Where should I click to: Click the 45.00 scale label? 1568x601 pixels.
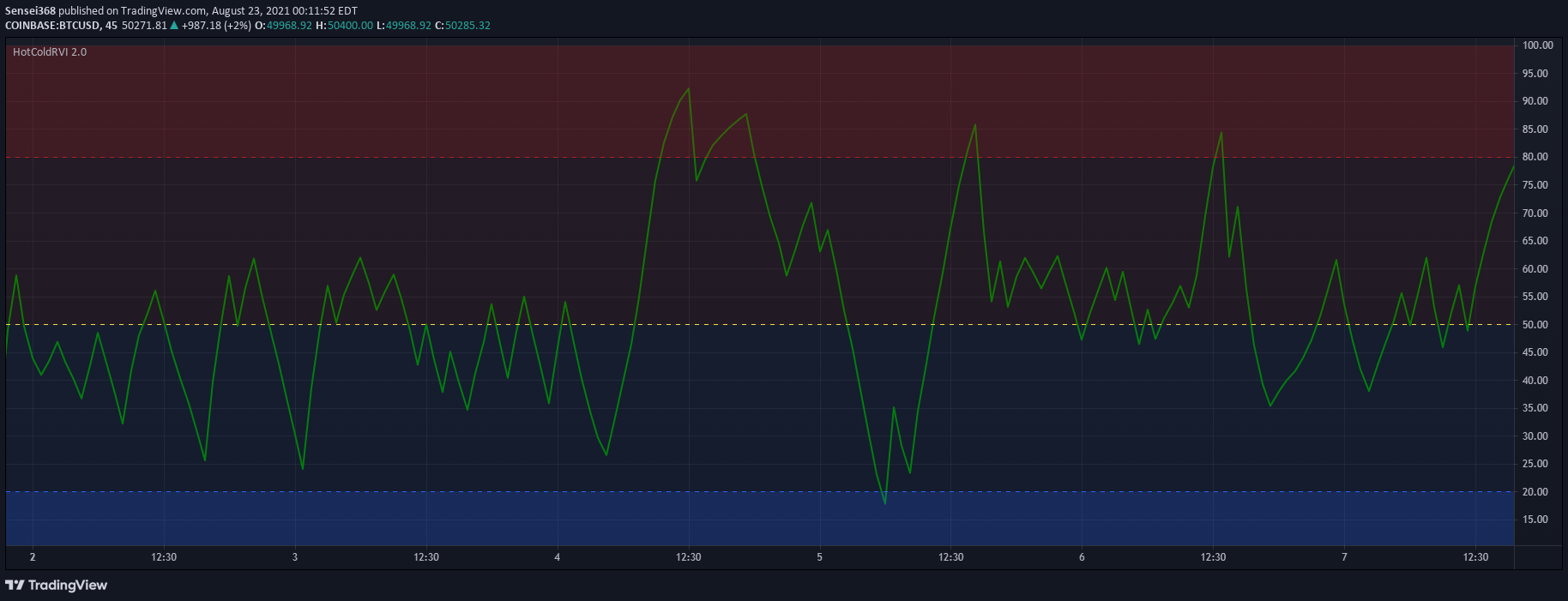[1535, 352]
